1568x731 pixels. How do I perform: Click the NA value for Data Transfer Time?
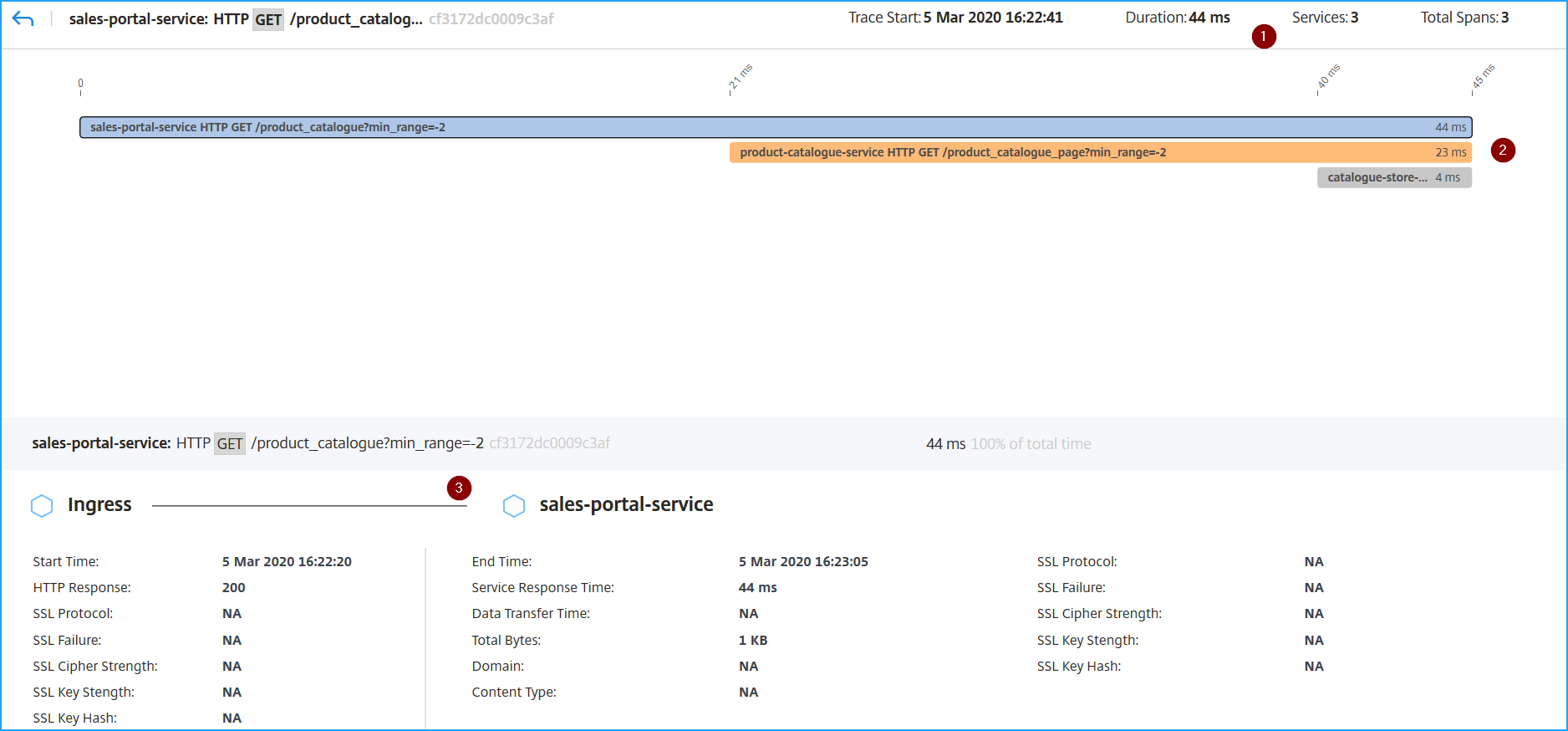(749, 614)
